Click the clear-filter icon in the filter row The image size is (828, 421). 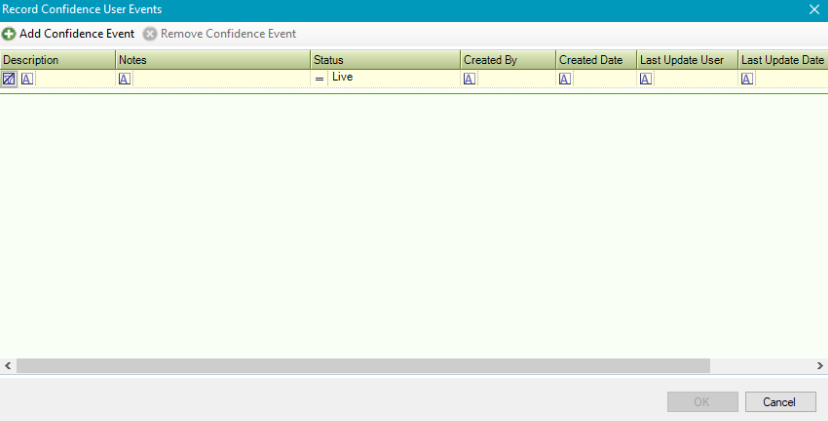(9, 79)
